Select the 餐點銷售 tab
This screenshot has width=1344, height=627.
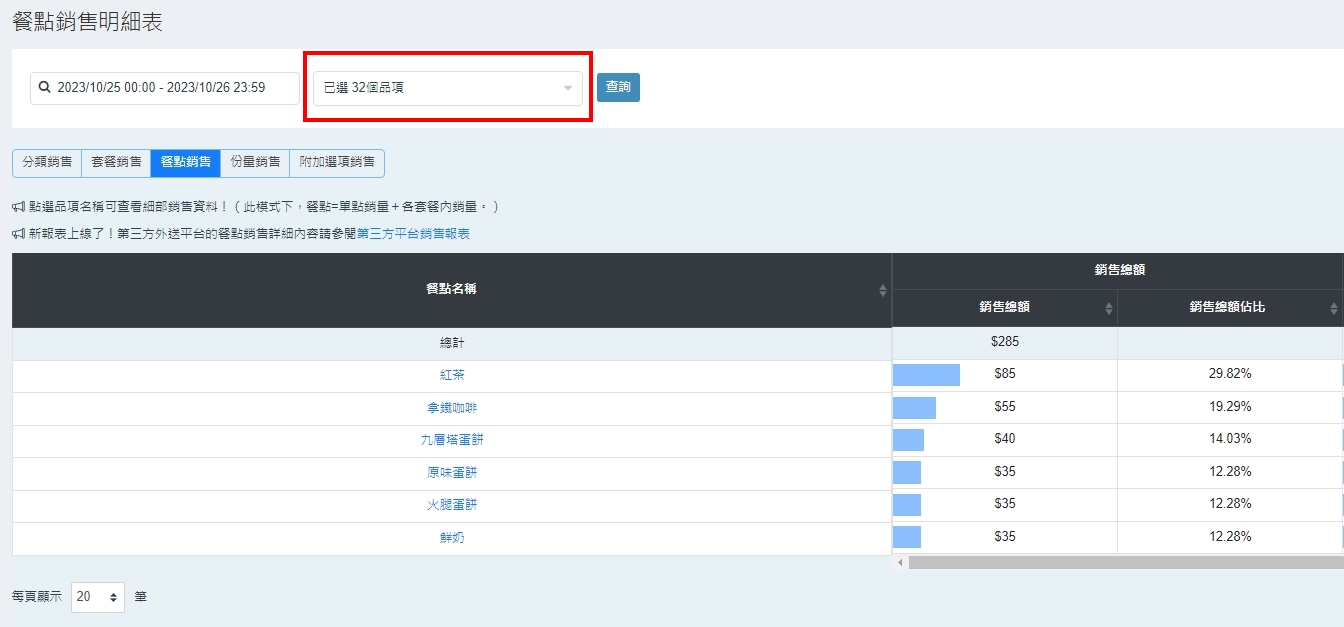185,162
